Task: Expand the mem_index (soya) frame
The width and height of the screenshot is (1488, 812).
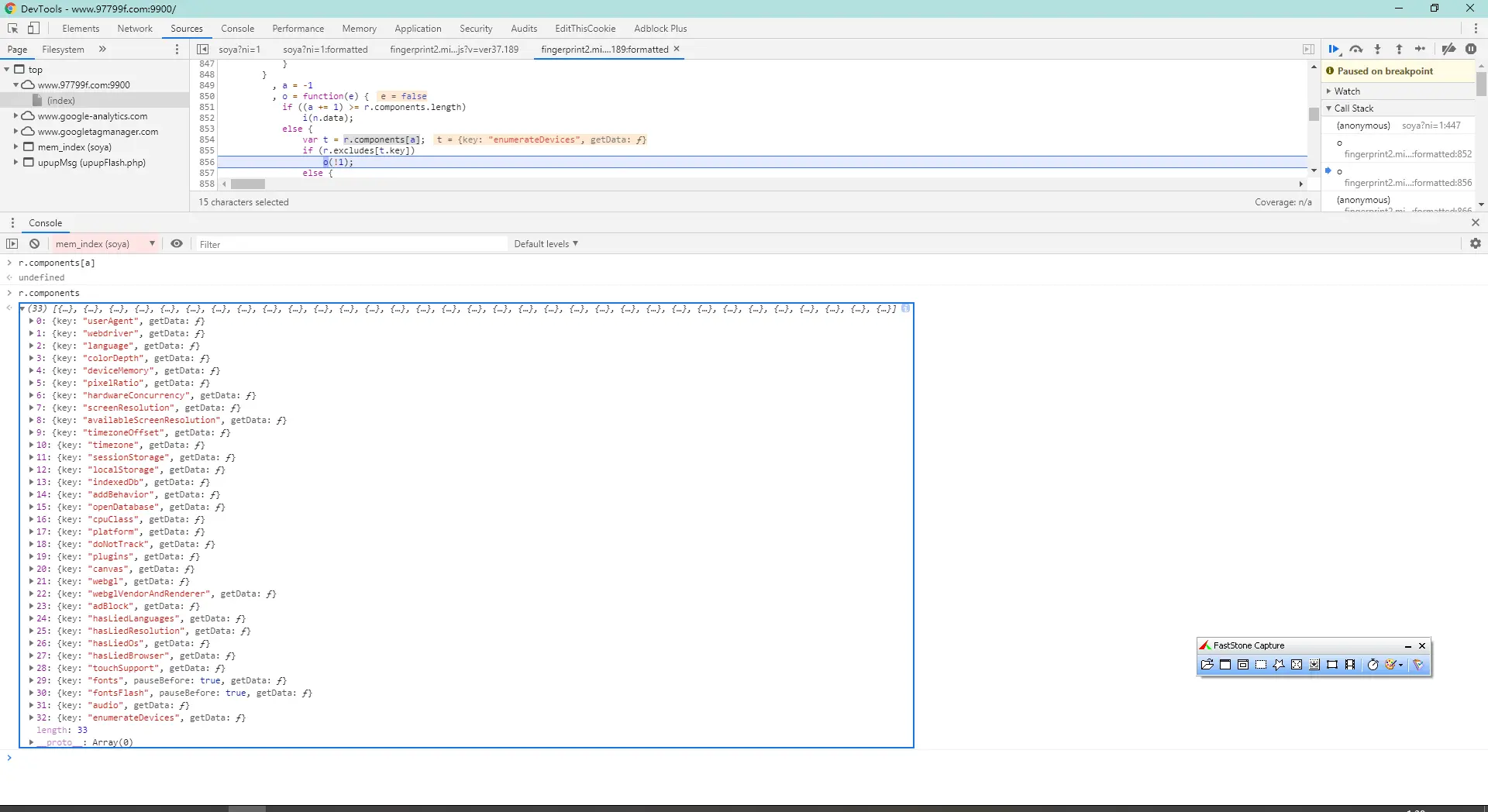Action: point(15,146)
